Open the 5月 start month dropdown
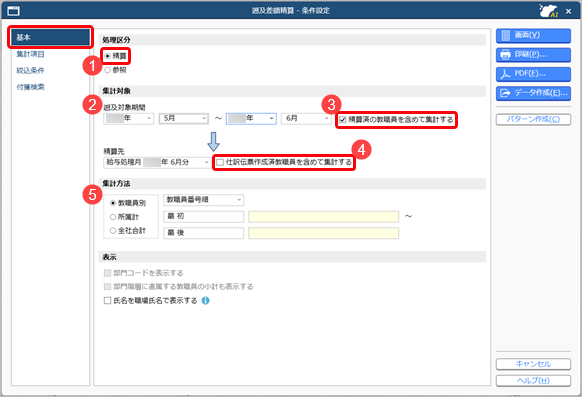582x397 pixels. [184, 118]
